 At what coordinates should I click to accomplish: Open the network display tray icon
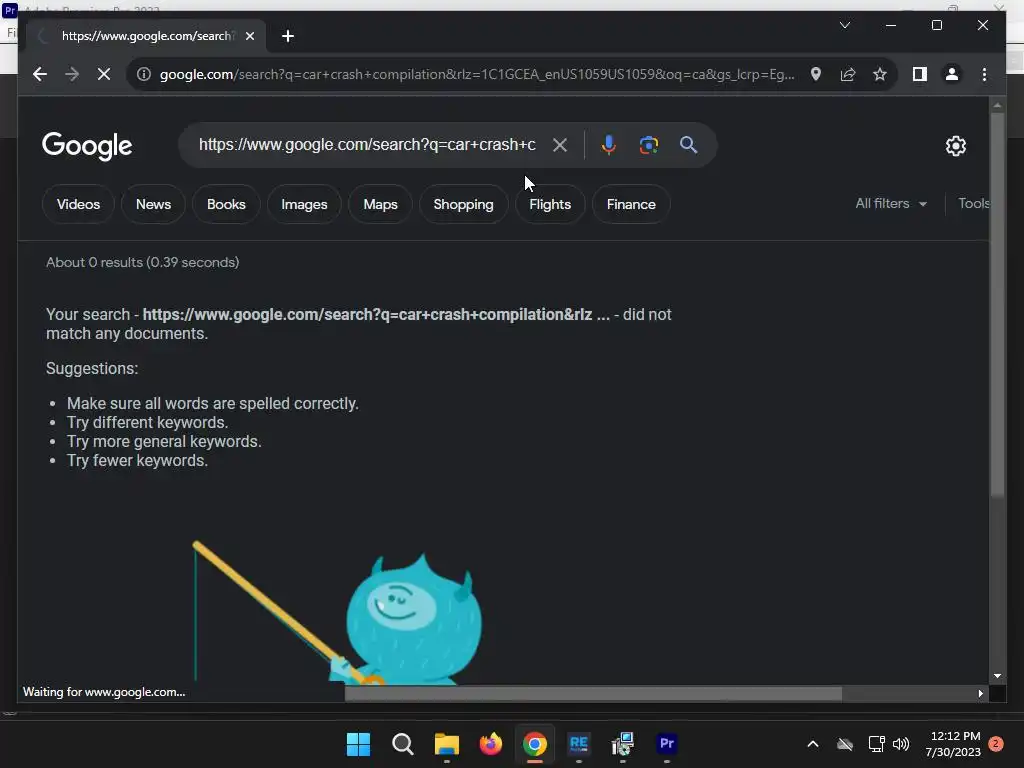876,744
